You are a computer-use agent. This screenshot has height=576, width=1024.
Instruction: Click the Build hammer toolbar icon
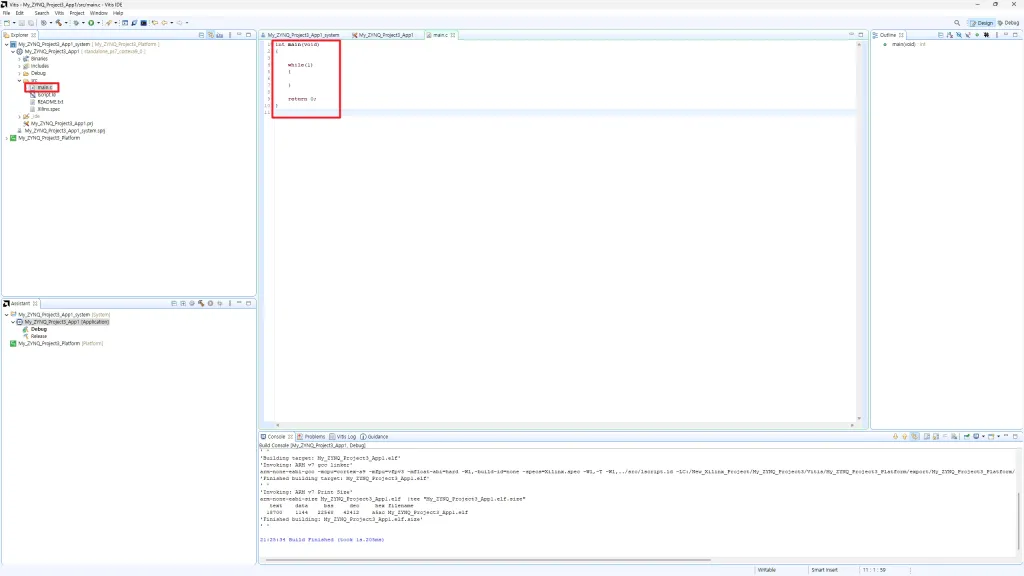click(58, 23)
